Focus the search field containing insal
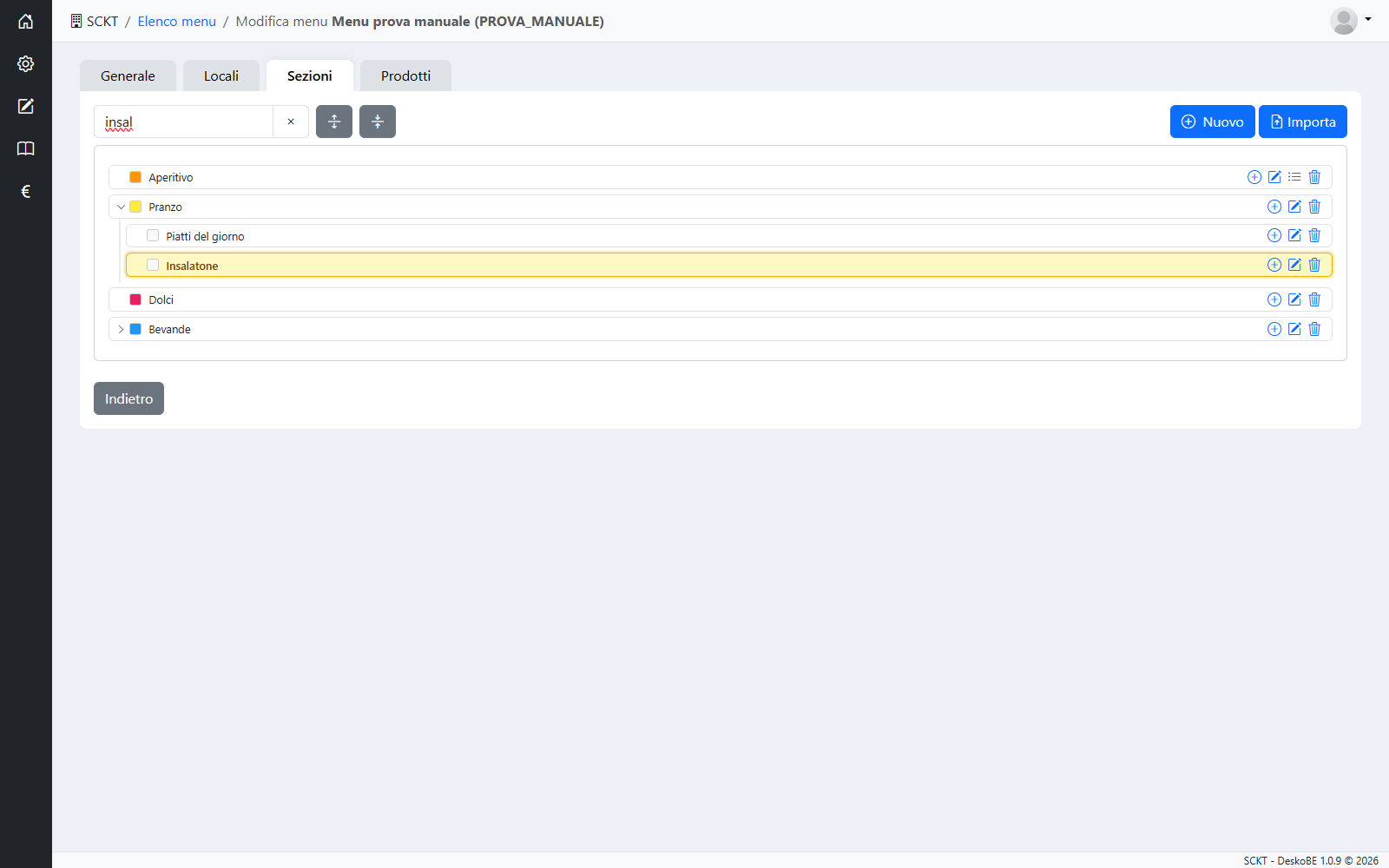Image resolution: width=1389 pixels, height=868 pixels. point(183,122)
